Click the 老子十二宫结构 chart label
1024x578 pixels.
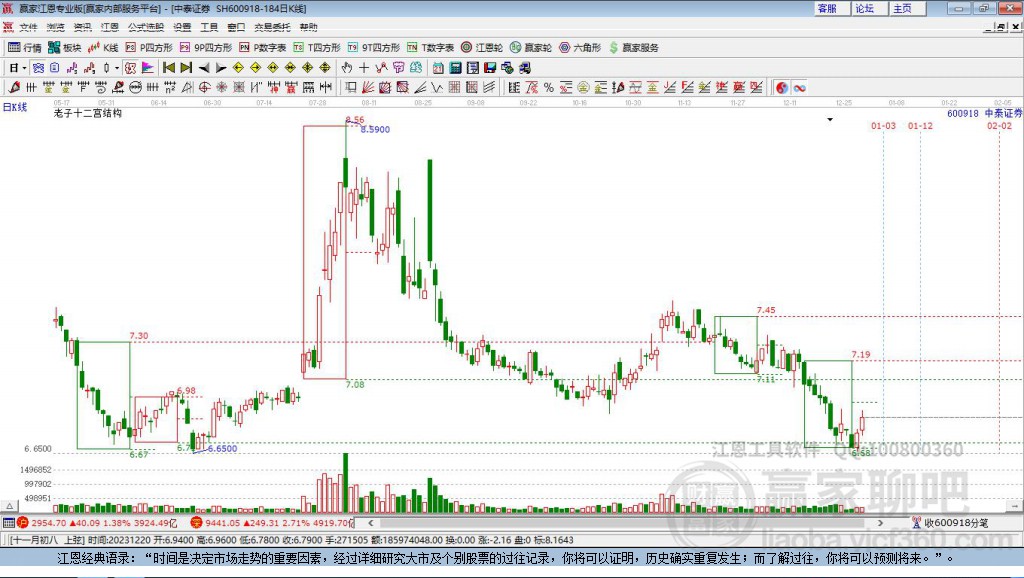pos(88,113)
